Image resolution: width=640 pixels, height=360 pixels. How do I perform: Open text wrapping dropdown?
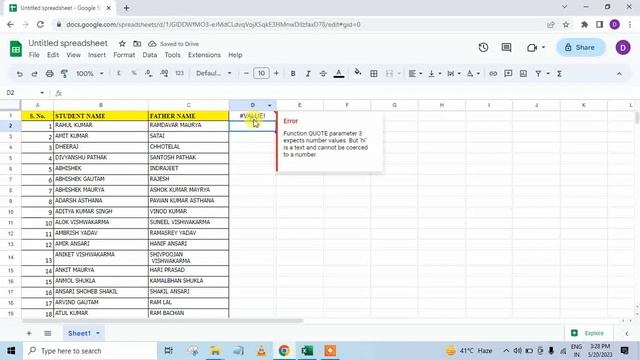(453, 73)
